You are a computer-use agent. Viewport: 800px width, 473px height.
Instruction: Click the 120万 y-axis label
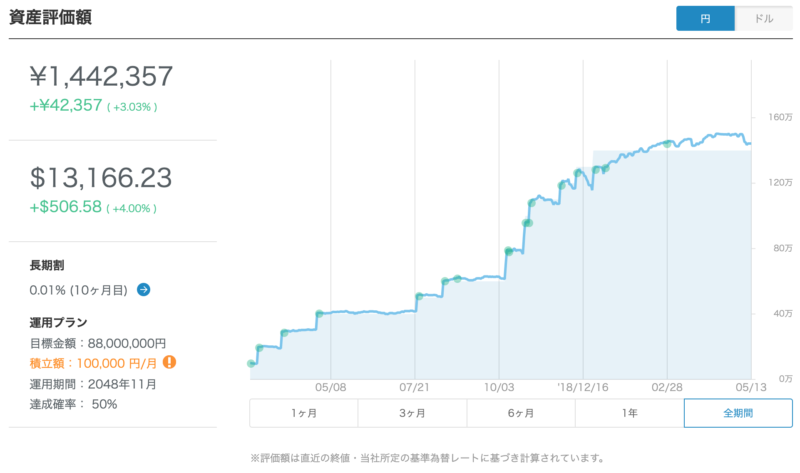pyautogui.click(x=780, y=183)
